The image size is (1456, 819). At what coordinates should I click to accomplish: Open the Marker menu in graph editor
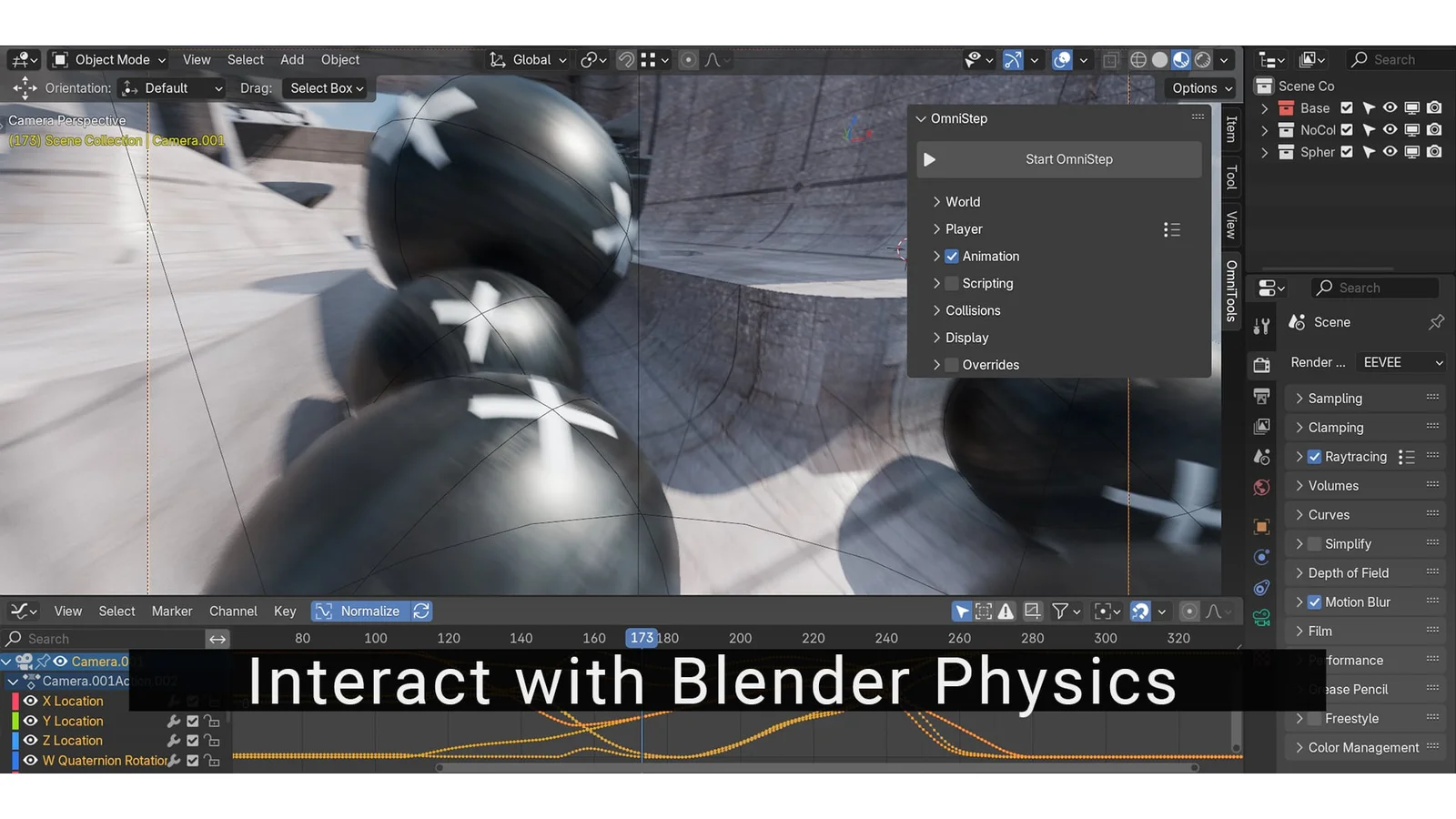point(172,612)
